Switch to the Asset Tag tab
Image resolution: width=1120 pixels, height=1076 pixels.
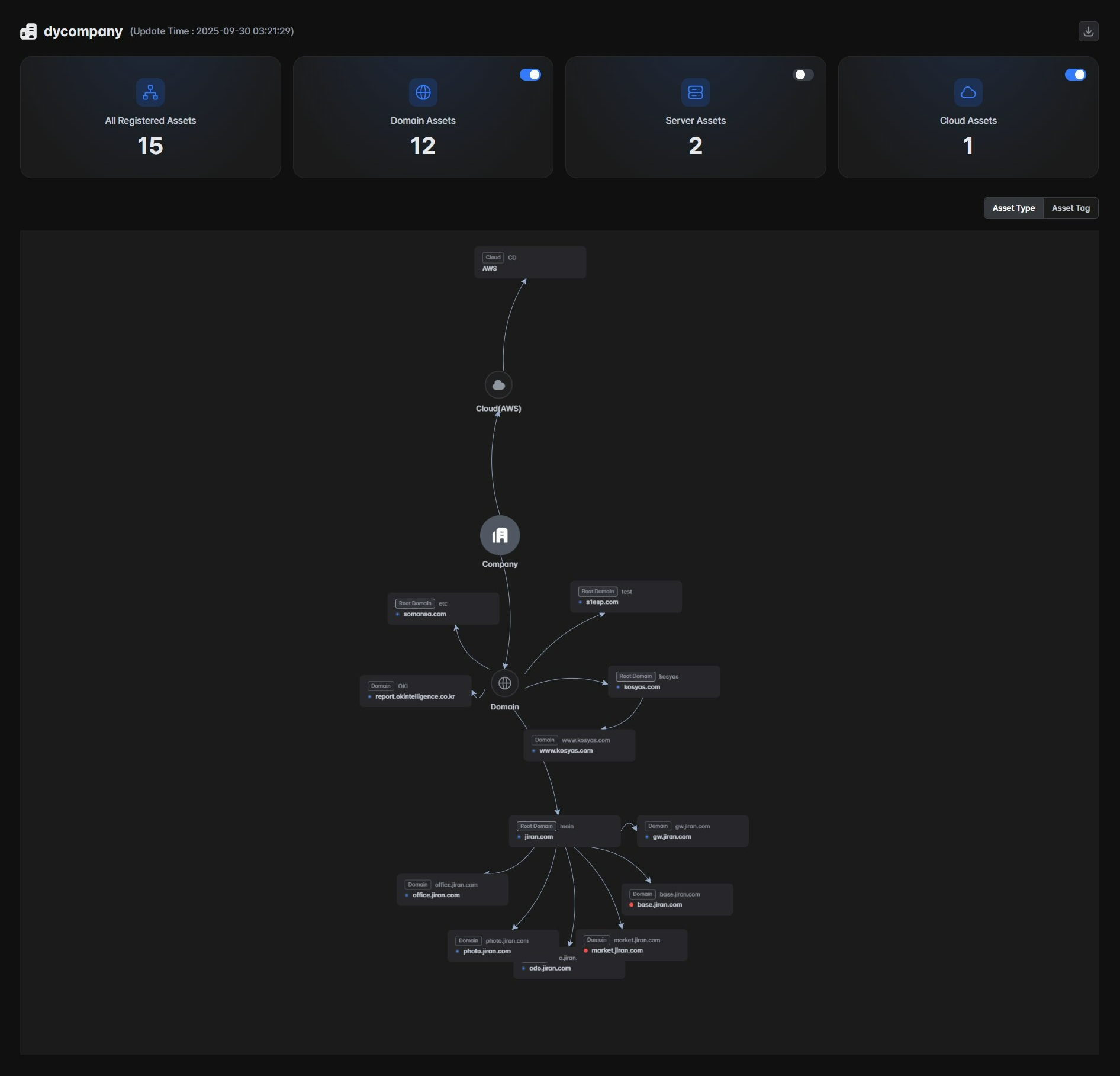click(1070, 208)
